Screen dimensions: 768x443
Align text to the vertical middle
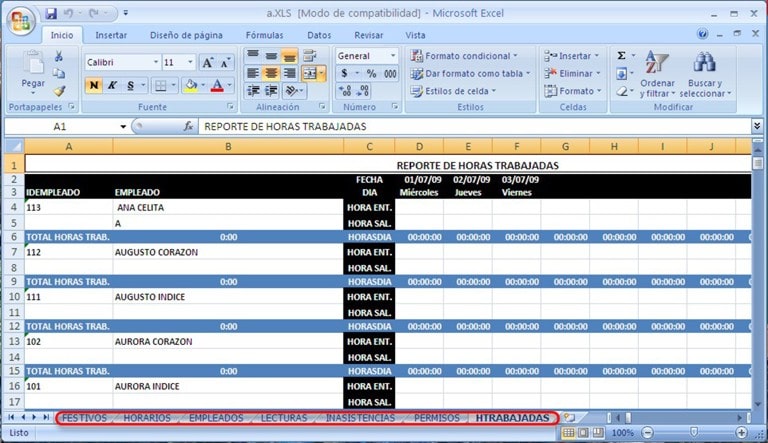point(271,55)
